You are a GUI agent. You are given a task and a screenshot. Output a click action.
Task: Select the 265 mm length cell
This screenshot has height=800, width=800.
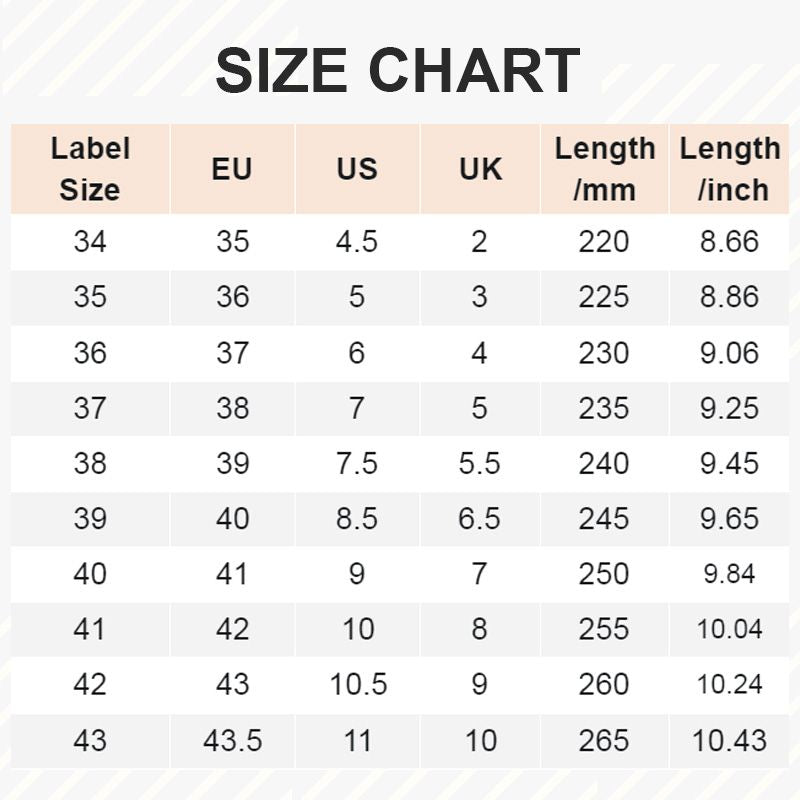tap(604, 741)
